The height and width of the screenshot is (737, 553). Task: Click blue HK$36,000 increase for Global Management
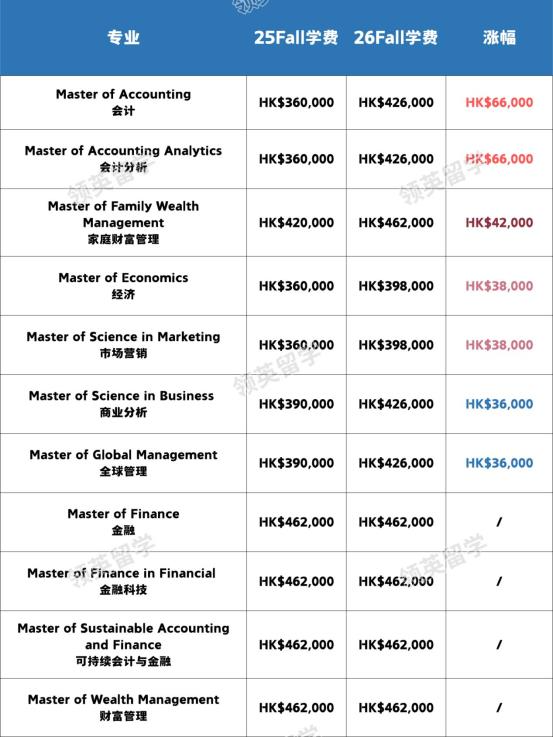pyautogui.click(x=499, y=463)
